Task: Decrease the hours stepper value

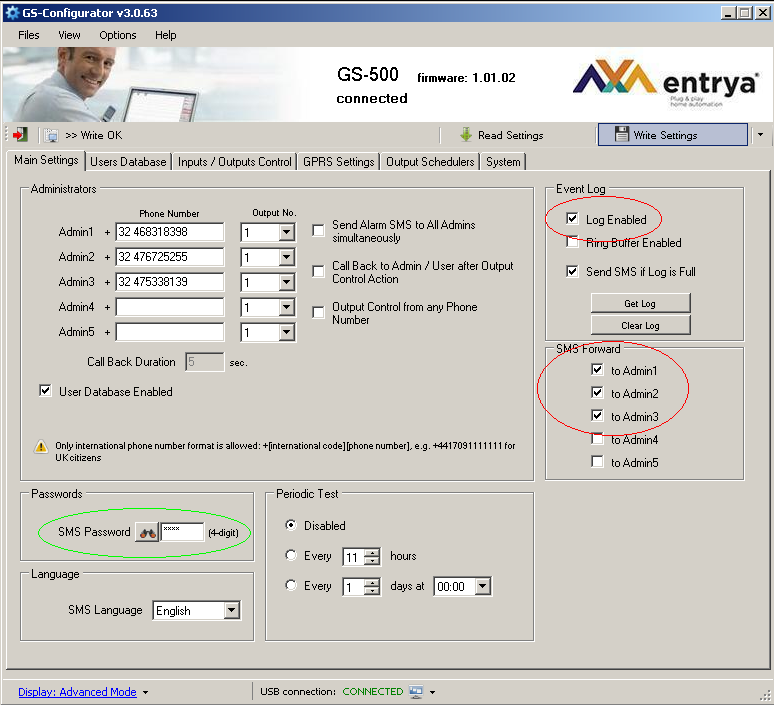Action: click(372, 561)
